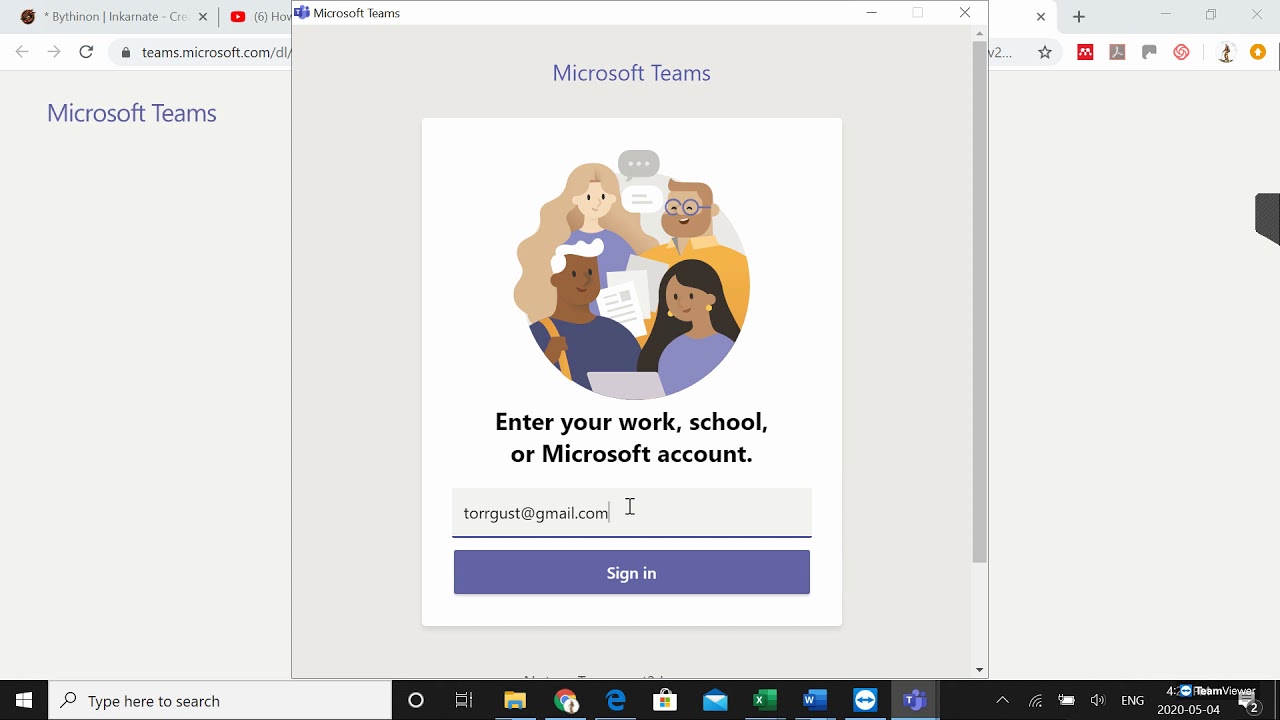Click Chrome forward navigation arrow

coord(54,52)
